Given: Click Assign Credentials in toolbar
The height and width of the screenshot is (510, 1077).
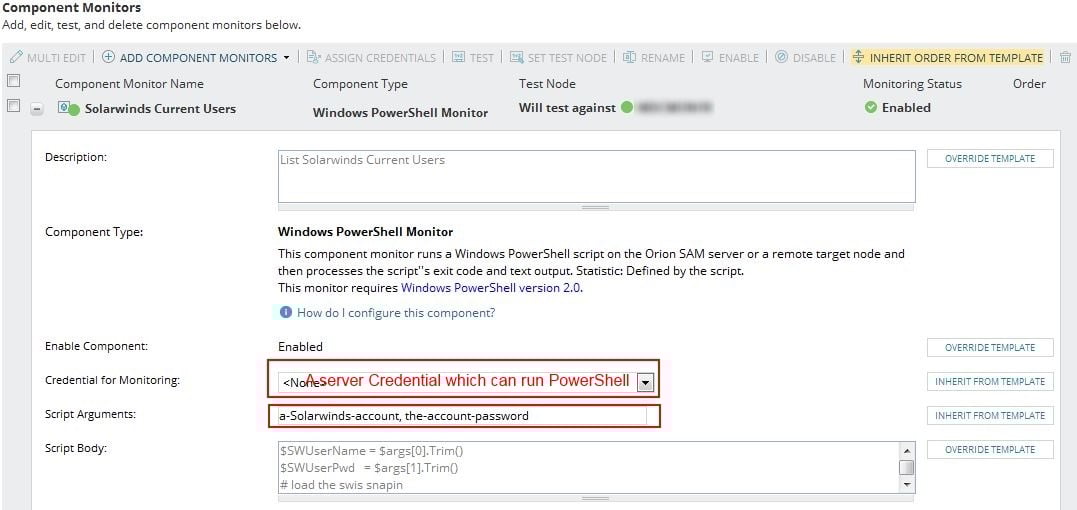Looking at the screenshot, I should (371, 58).
